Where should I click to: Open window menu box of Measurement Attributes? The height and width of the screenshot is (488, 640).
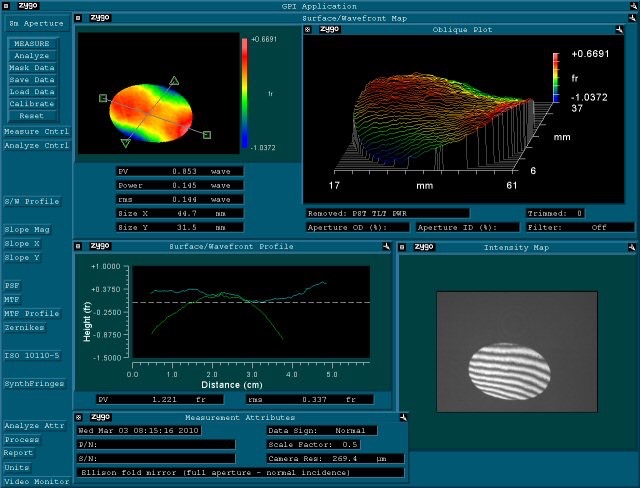[x=79, y=417]
